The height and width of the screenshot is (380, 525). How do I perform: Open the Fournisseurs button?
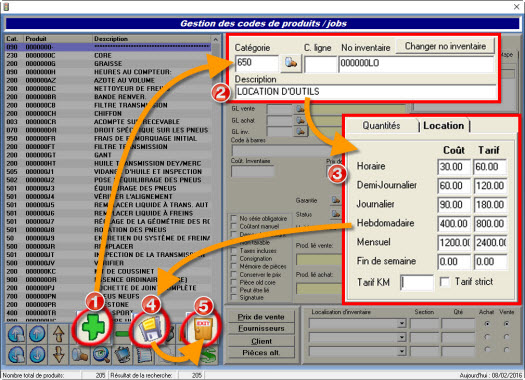coord(261,328)
